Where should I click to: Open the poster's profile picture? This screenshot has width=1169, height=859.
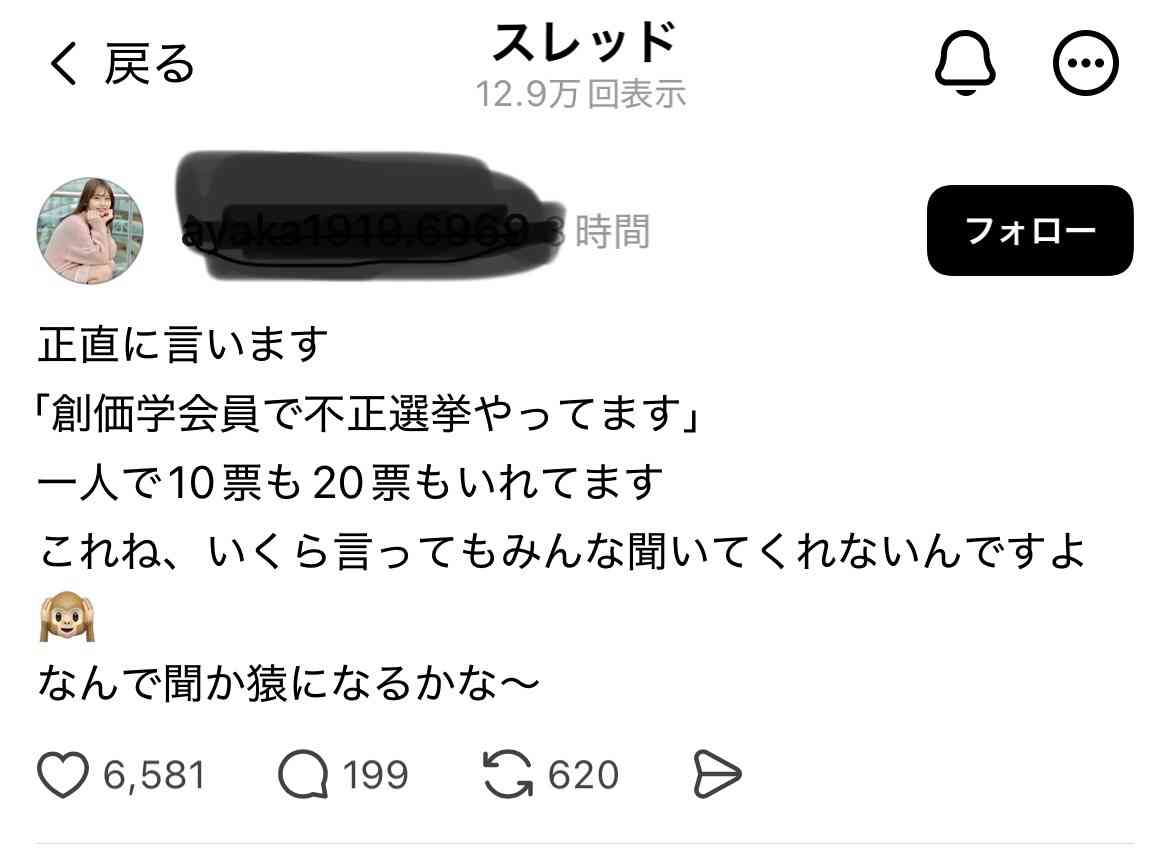(x=89, y=230)
